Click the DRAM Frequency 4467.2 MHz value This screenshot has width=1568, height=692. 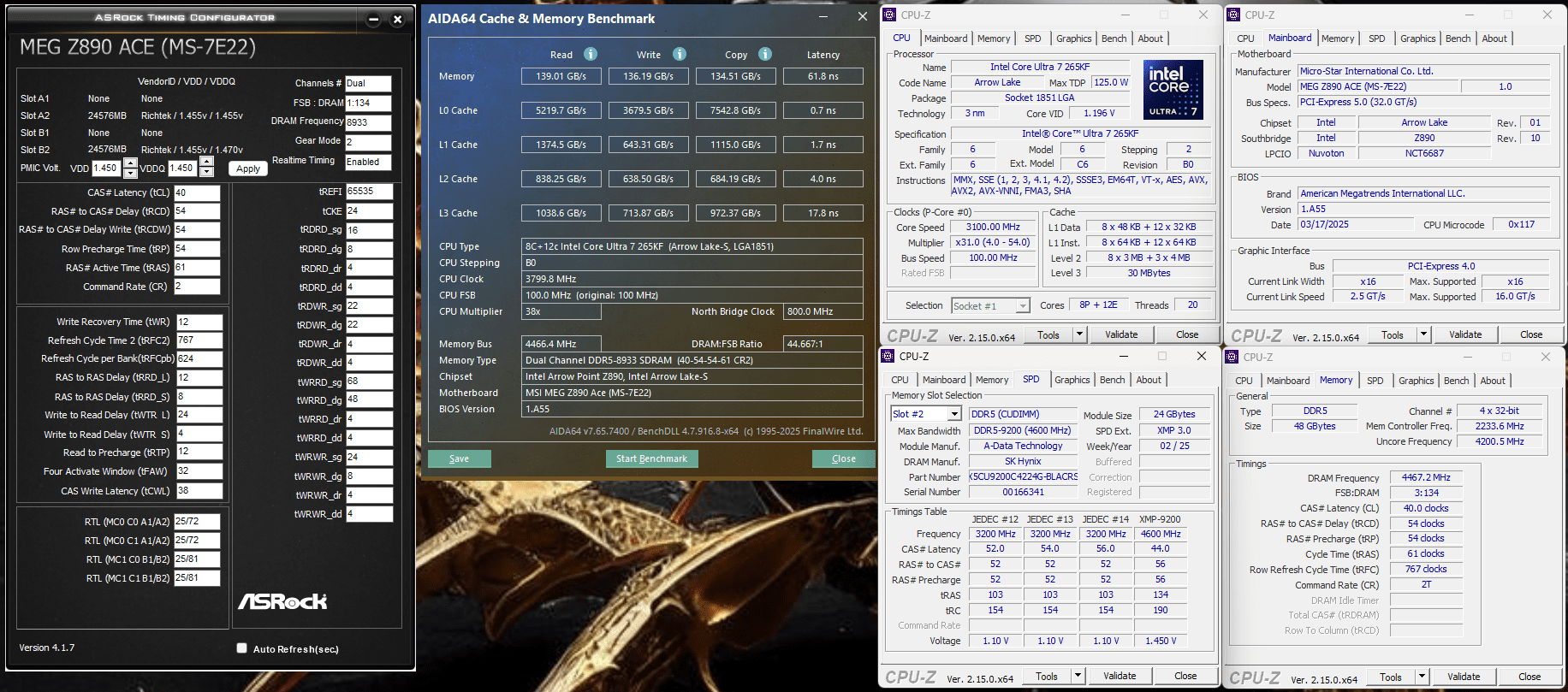point(1426,477)
